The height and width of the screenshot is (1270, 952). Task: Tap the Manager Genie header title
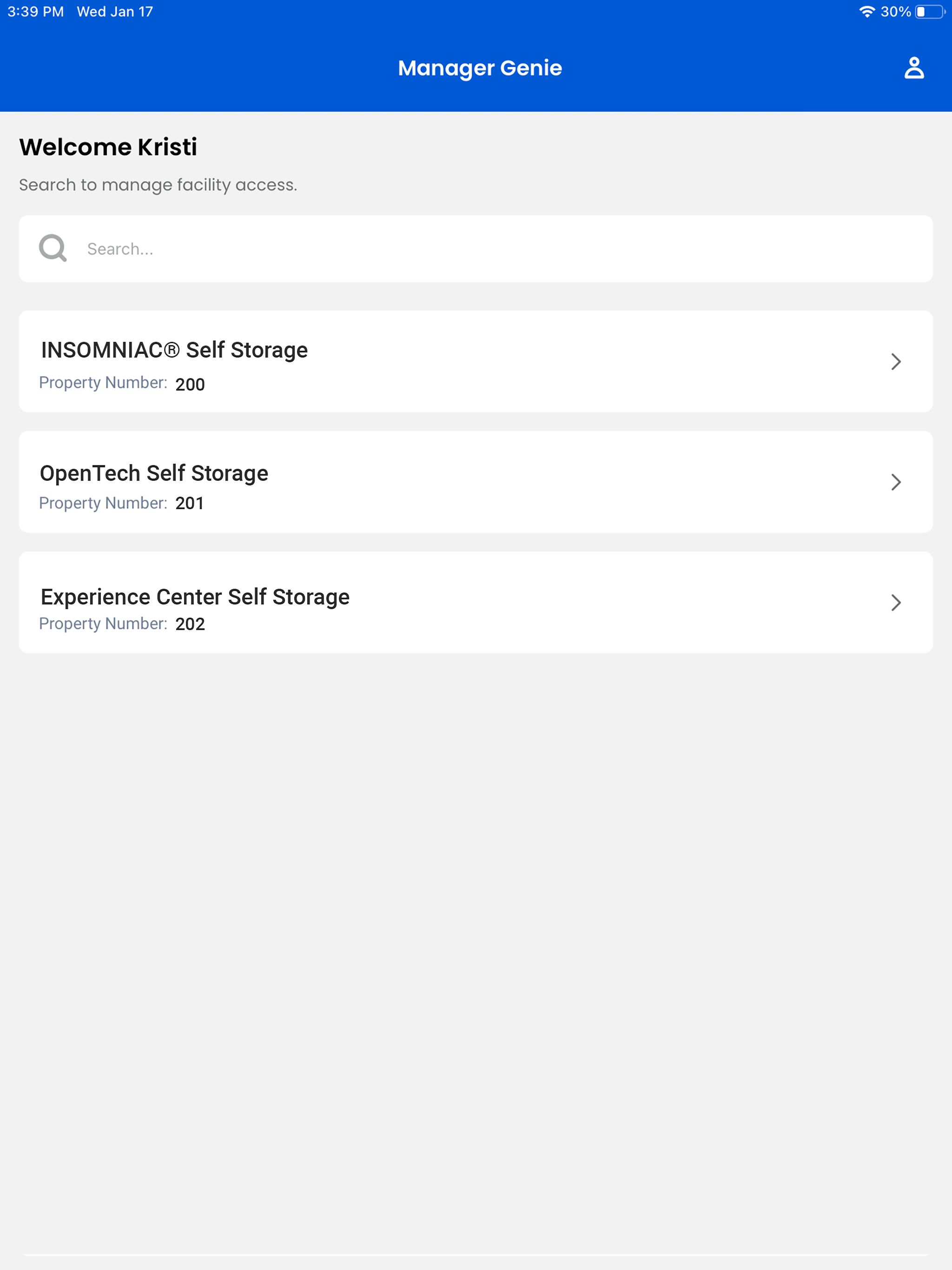[480, 68]
